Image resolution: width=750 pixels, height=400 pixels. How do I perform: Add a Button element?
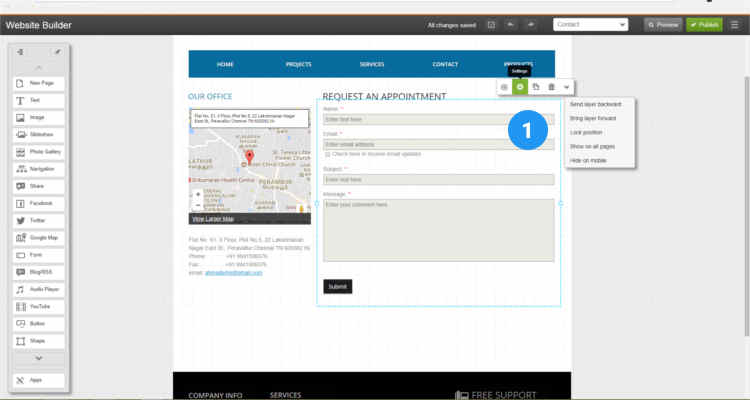39,324
